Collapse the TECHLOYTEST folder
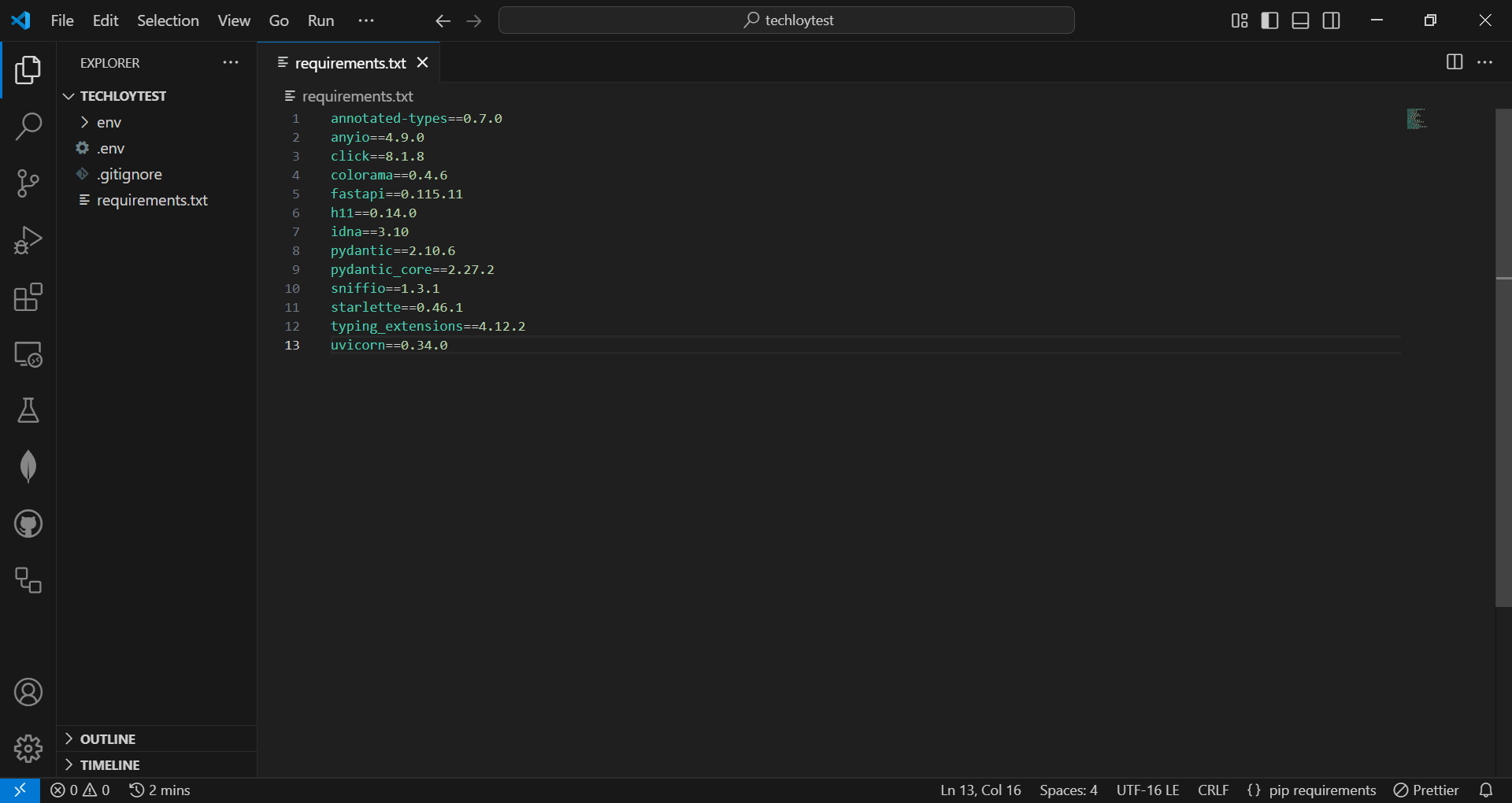 [x=68, y=95]
